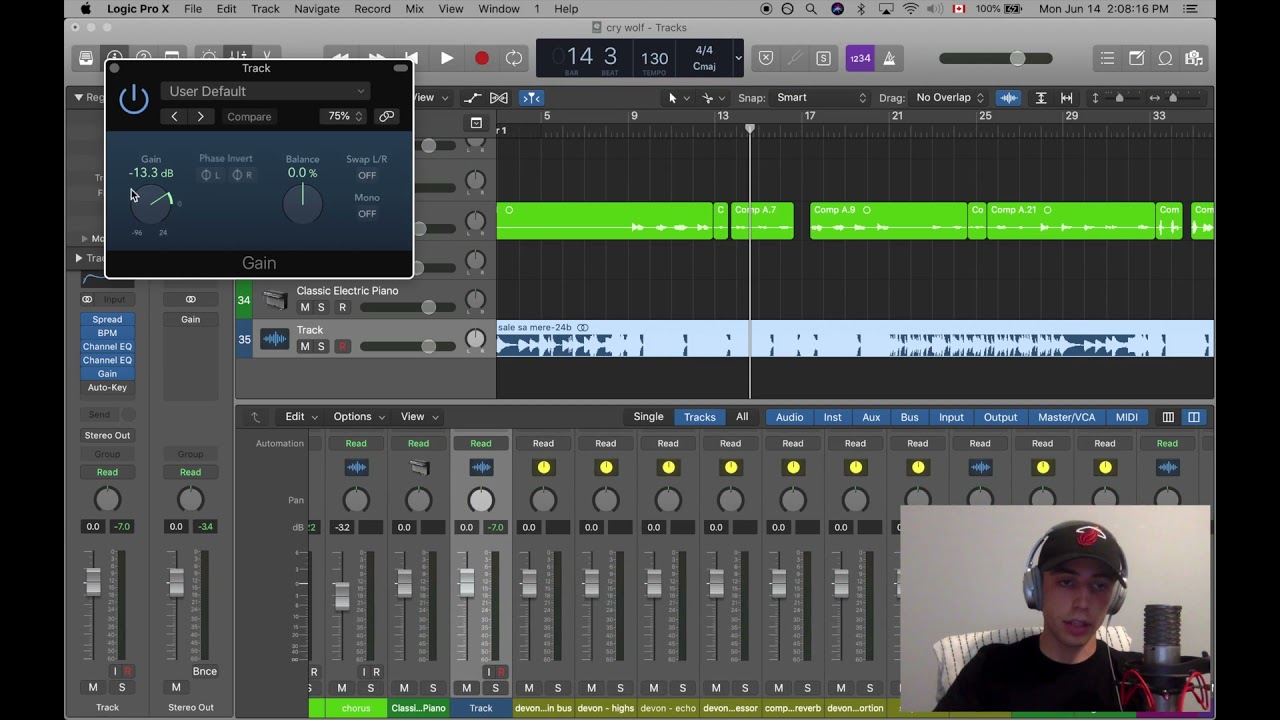Screen dimensions: 1280x720
Task: Toggle the automation curve show button
Action: (471, 98)
